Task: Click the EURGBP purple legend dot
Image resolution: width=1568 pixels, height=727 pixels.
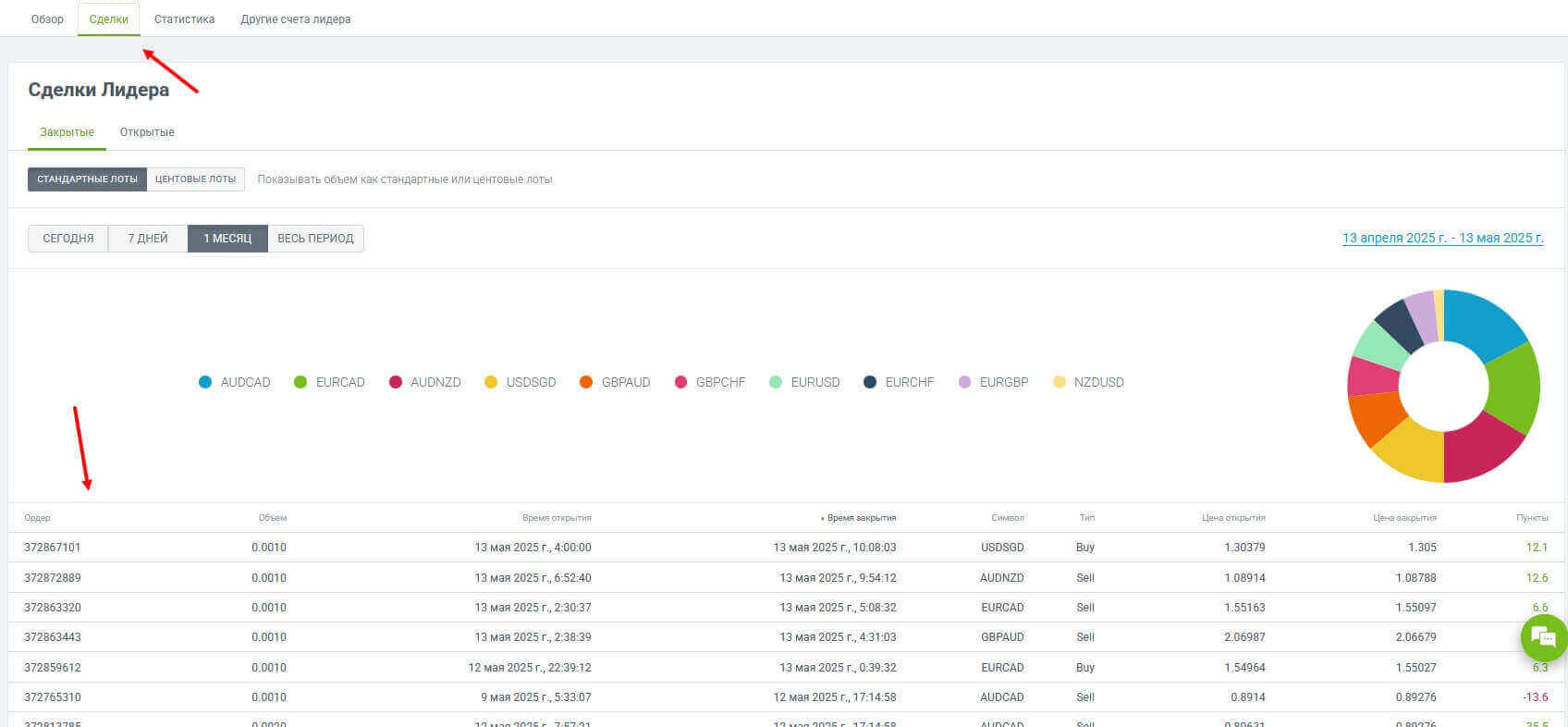Action: pos(965,382)
